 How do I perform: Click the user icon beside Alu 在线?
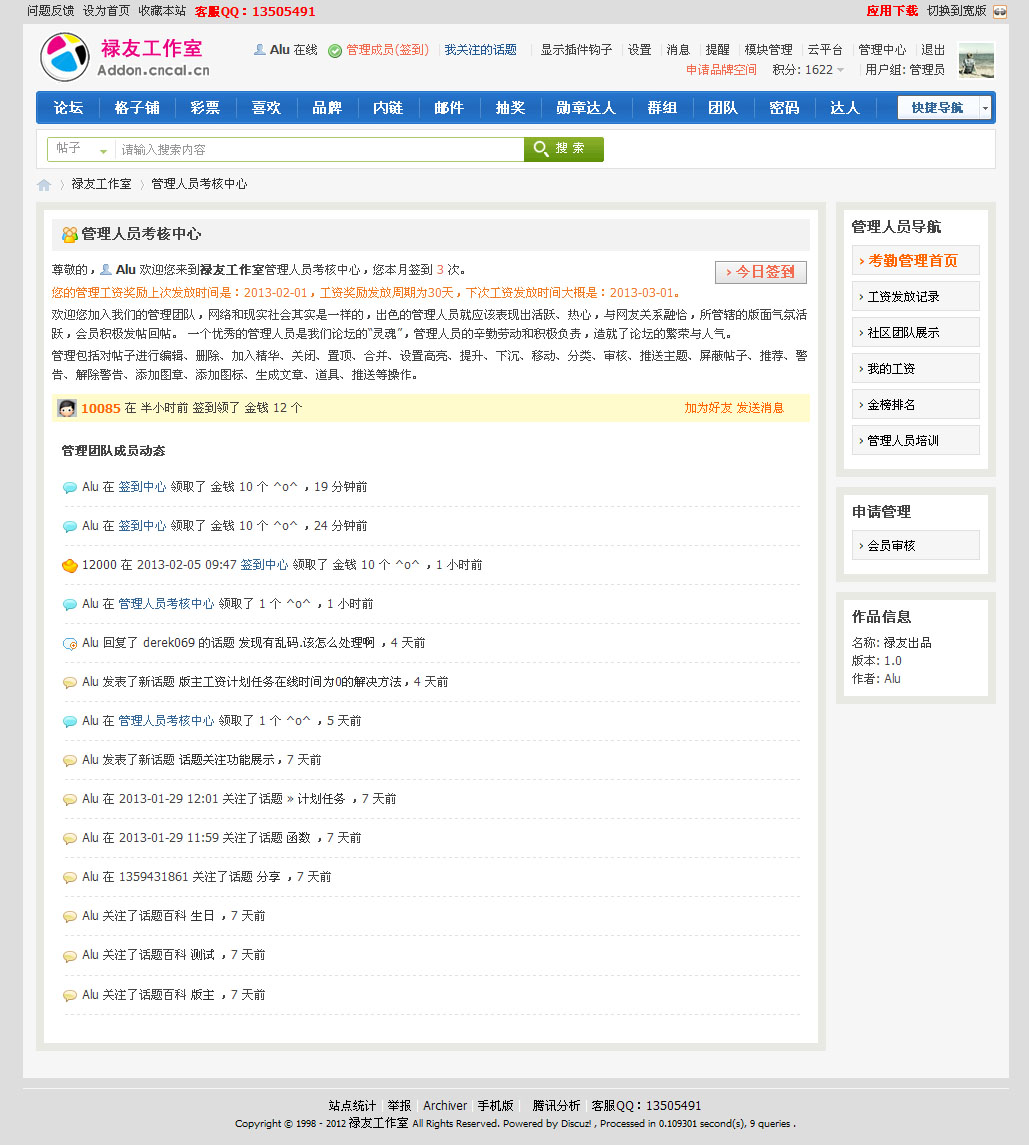259,50
